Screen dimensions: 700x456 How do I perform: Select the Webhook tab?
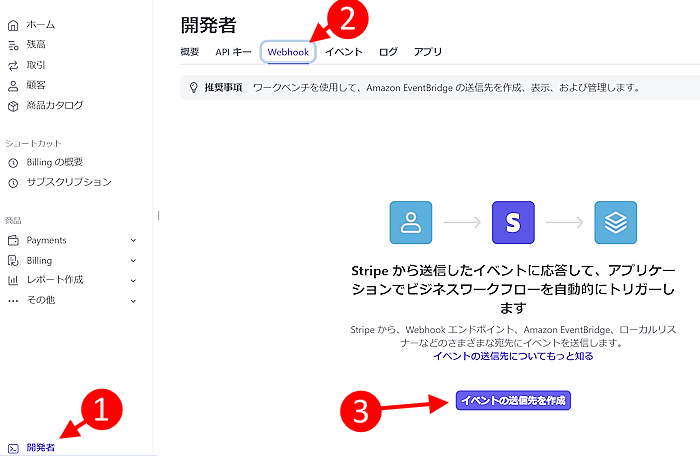(288, 52)
